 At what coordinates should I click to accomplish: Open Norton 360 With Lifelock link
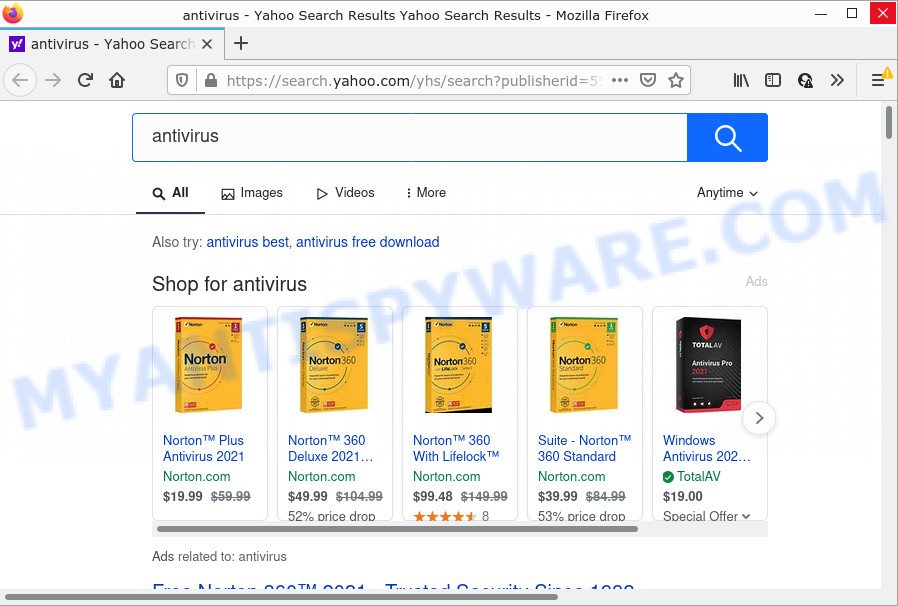point(456,448)
